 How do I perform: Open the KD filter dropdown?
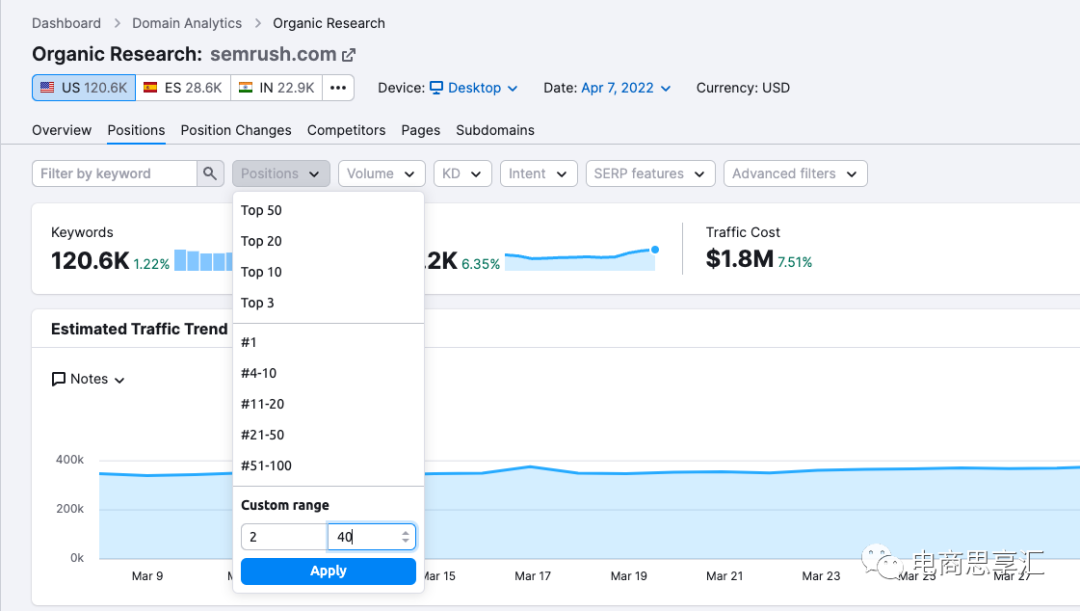point(462,174)
